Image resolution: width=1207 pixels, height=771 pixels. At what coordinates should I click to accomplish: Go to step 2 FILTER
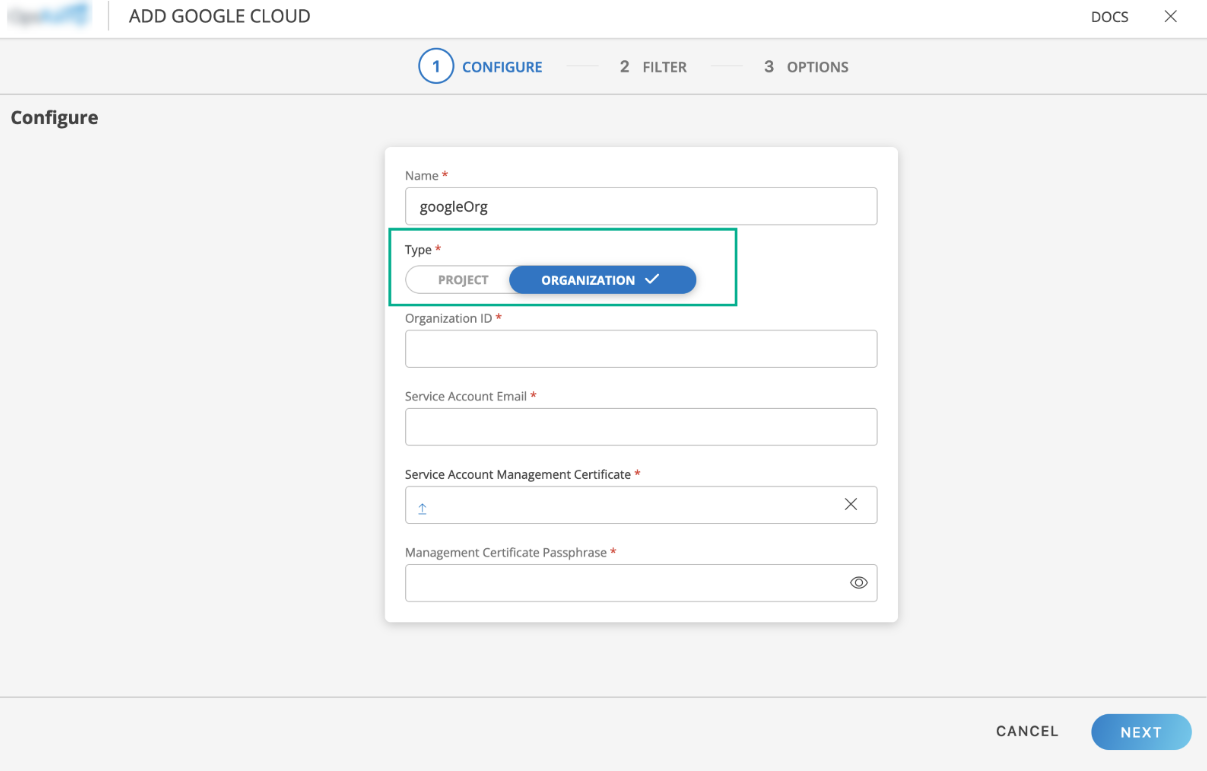click(x=653, y=67)
